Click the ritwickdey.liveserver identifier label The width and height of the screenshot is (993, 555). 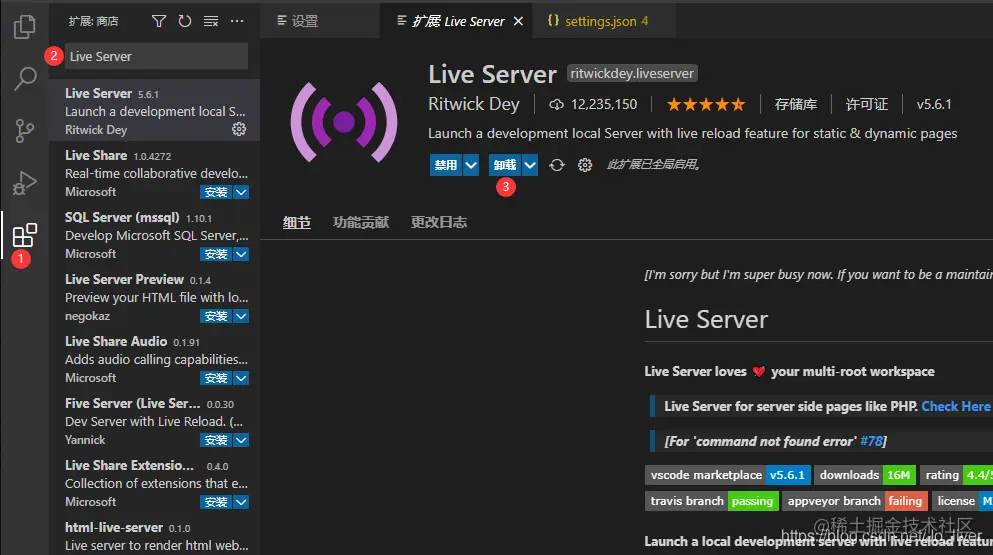(632, 73)
